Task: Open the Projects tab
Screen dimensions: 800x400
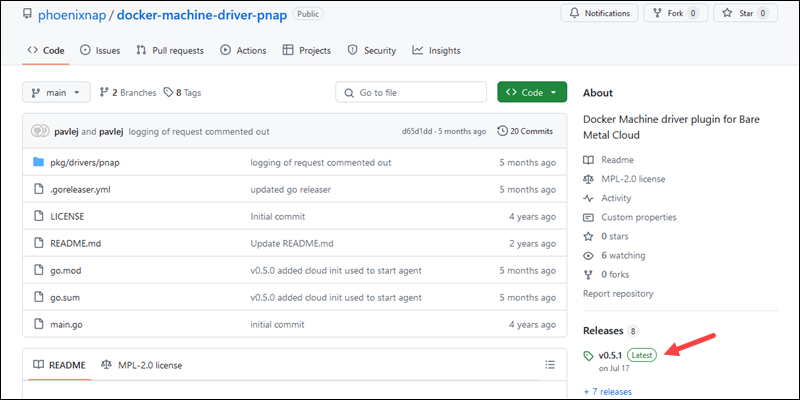Action: pyautogui.click(x=307, y=51)
